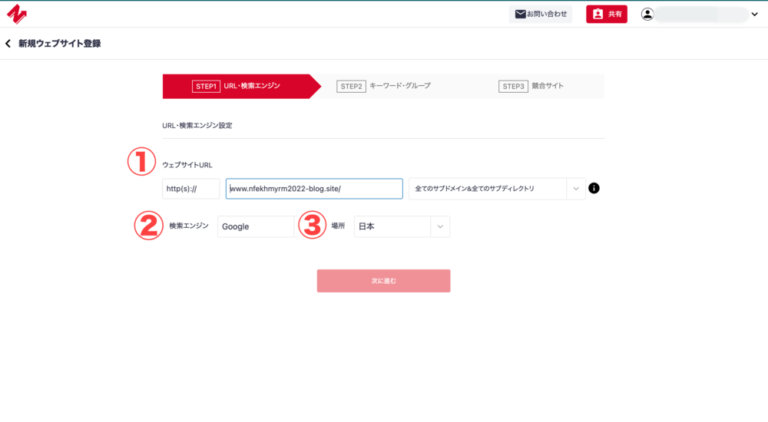Switch to the STEP2 キーワード・グループ tab
The width and height of the screenshot is (768, 422).
pyautogui.click(x=385, y=86)
